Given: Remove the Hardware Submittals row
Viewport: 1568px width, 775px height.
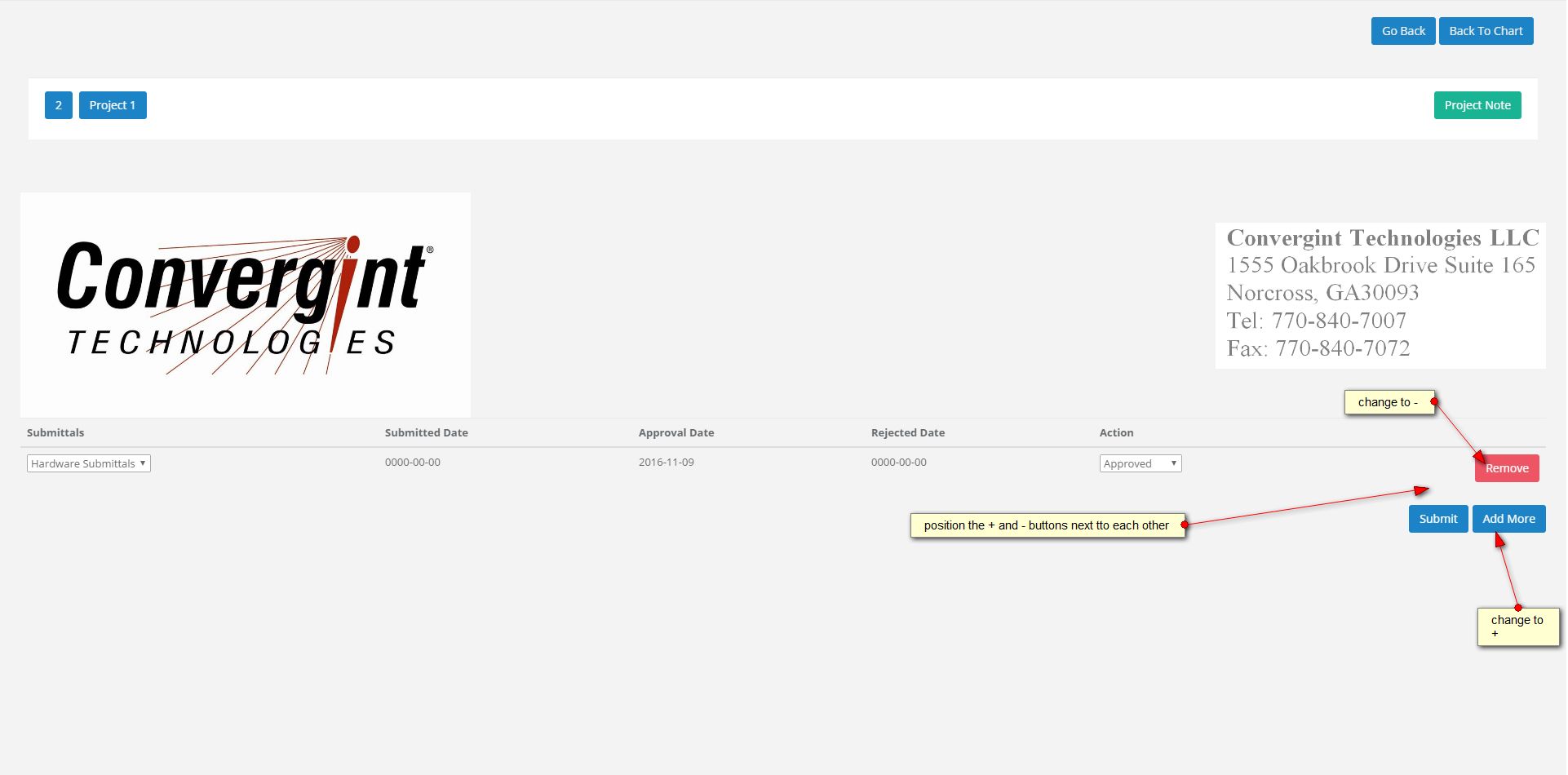Looking at the screenshot, I should point(1507,468).
